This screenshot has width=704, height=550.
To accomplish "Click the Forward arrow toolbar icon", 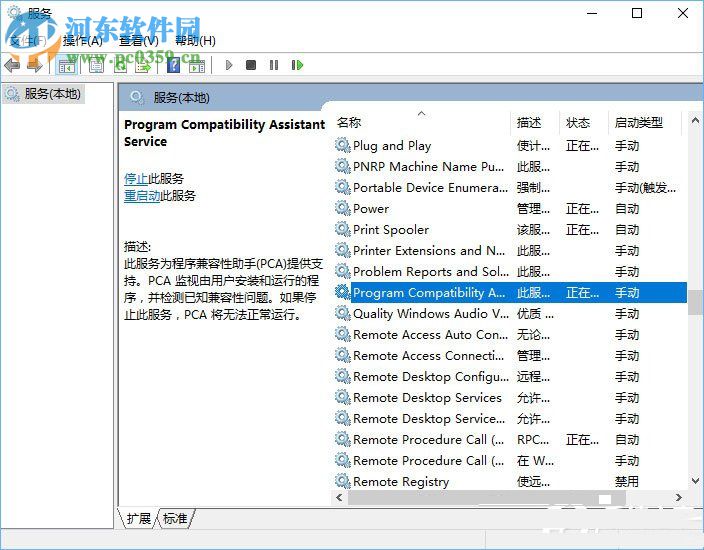I will tap(35, 66).
